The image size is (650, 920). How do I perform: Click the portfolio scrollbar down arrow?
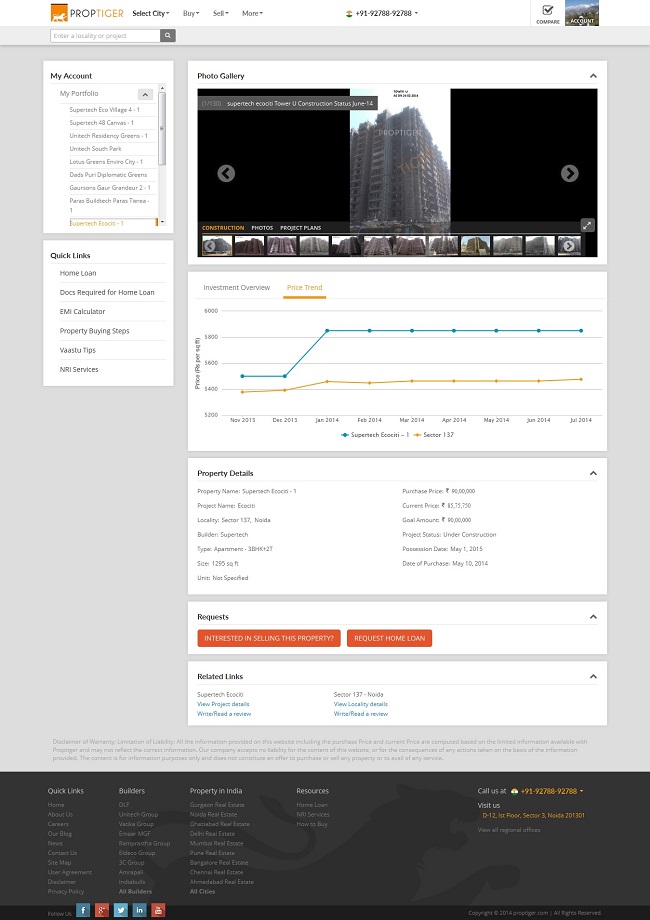click(162, 222)
